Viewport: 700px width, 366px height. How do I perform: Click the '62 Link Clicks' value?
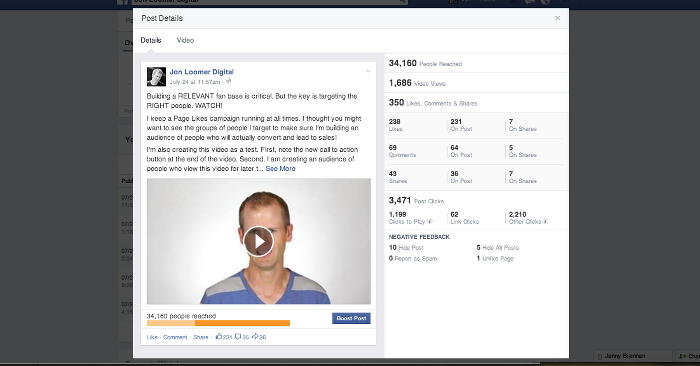click(465, 218)
